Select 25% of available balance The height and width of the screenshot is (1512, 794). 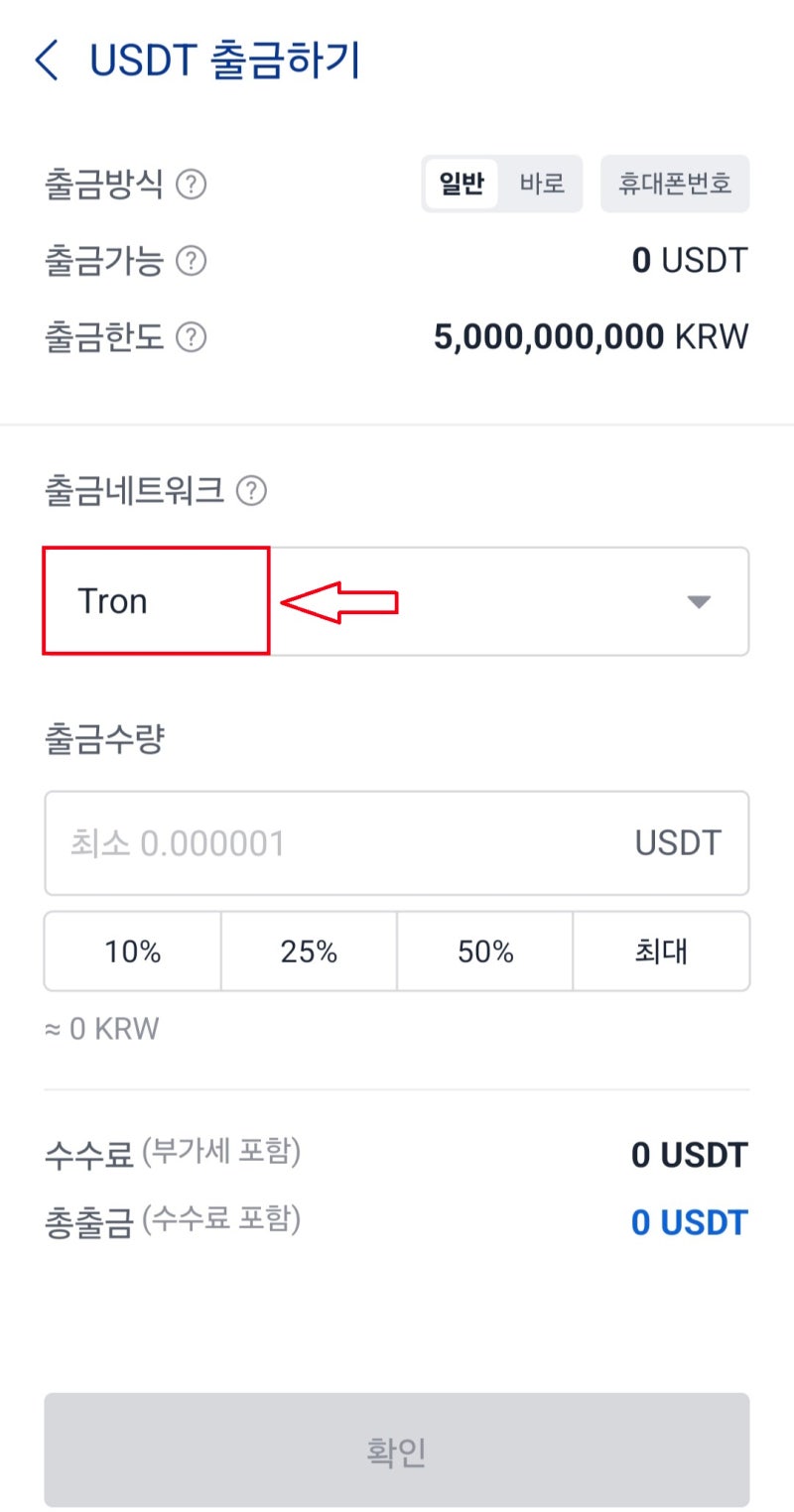tap(309, 950)
